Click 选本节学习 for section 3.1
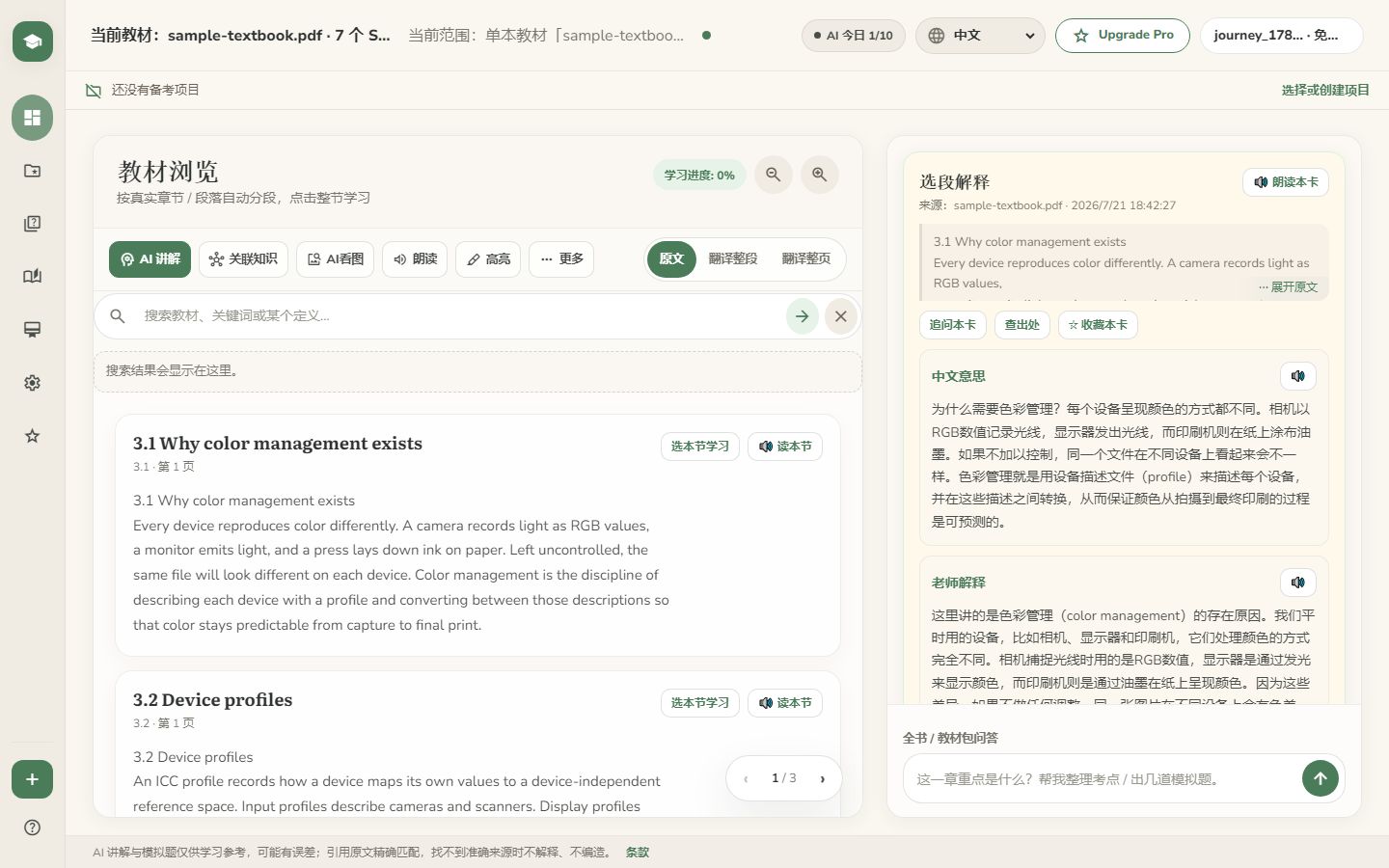Viewport: 1389px width, 868px height. click(x=700, y=447)
